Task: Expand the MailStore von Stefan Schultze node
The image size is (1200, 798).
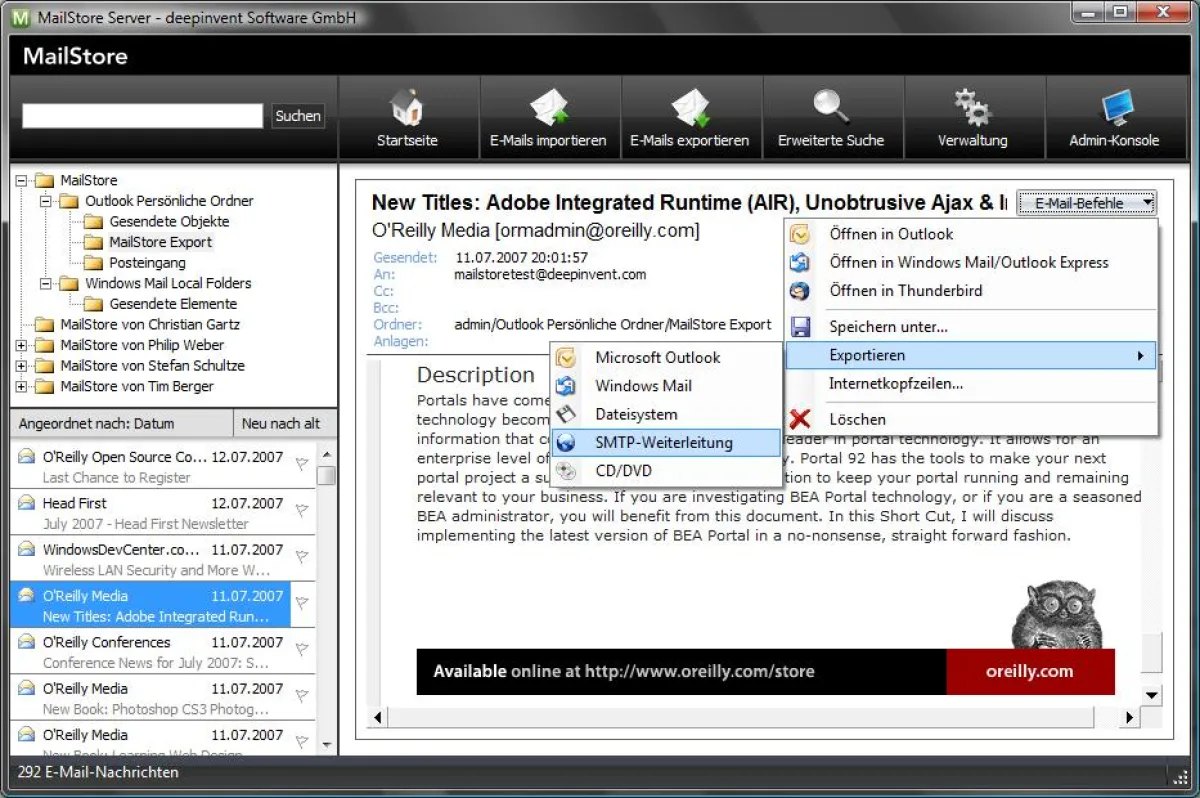Action: click(20, 365)
